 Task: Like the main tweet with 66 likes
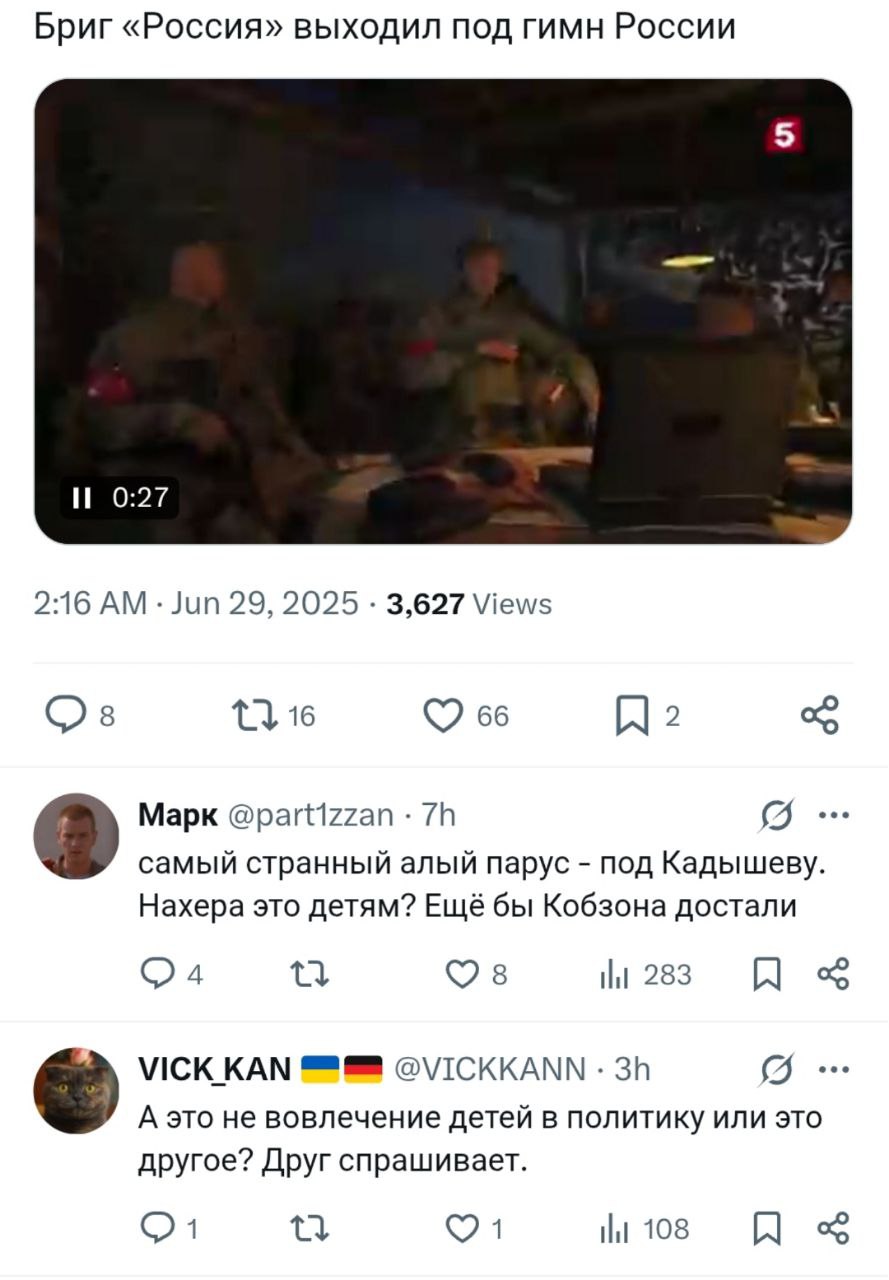[466, 716]
